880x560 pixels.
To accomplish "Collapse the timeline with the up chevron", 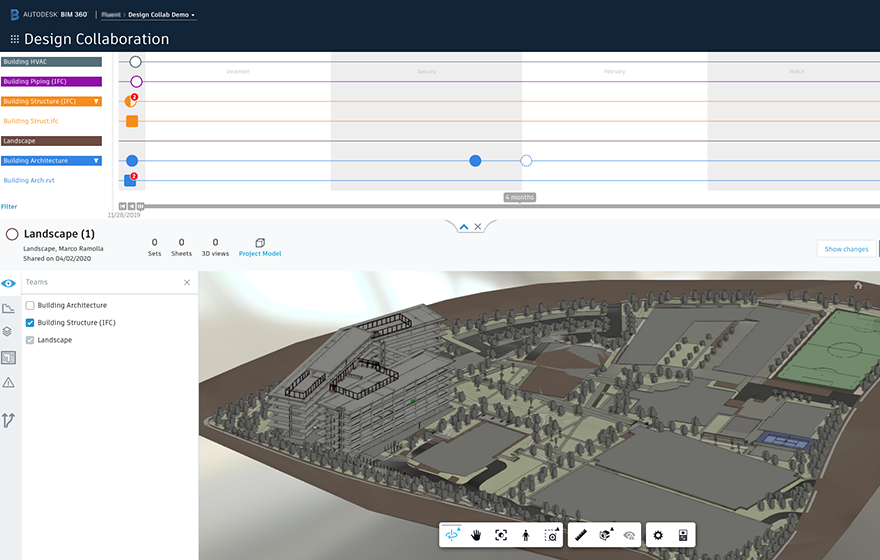I will click(464, 227).
